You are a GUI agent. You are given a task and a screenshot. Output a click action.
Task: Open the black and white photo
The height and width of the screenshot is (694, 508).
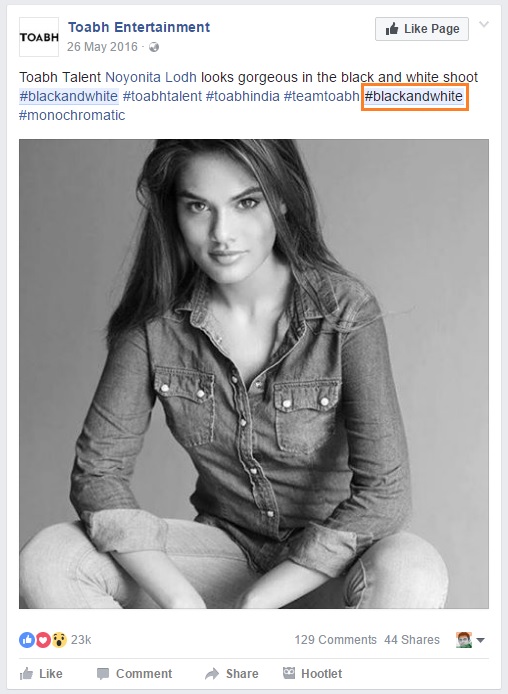(254, 374)
